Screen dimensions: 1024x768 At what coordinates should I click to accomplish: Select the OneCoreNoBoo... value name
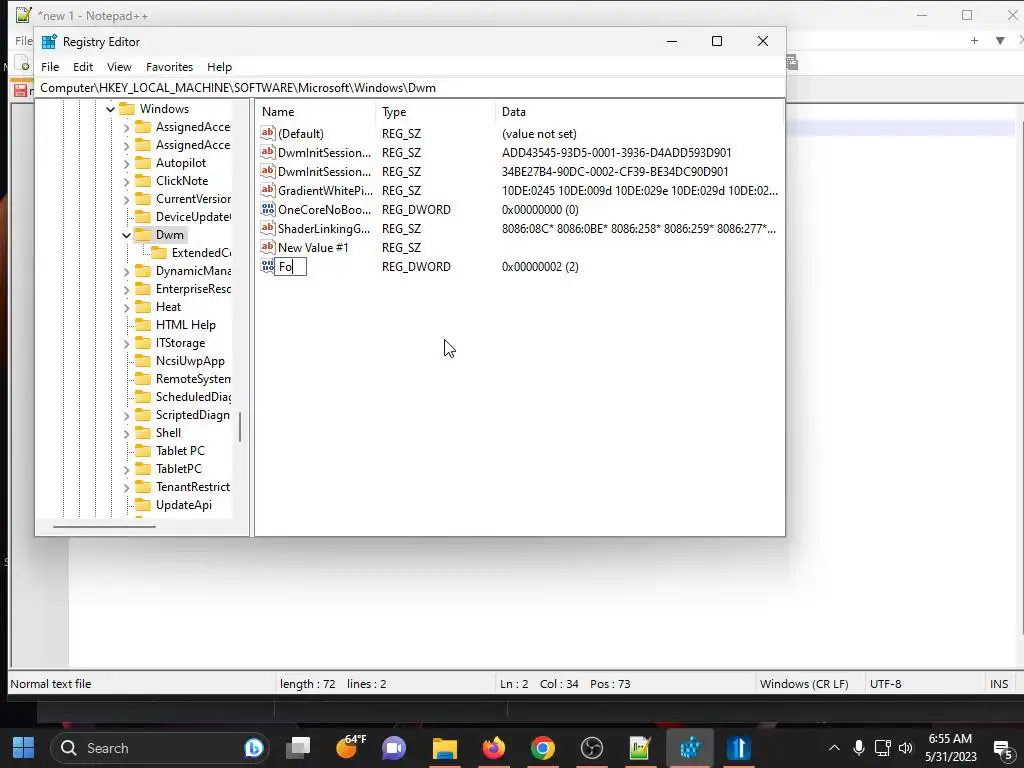coord(324,210)
